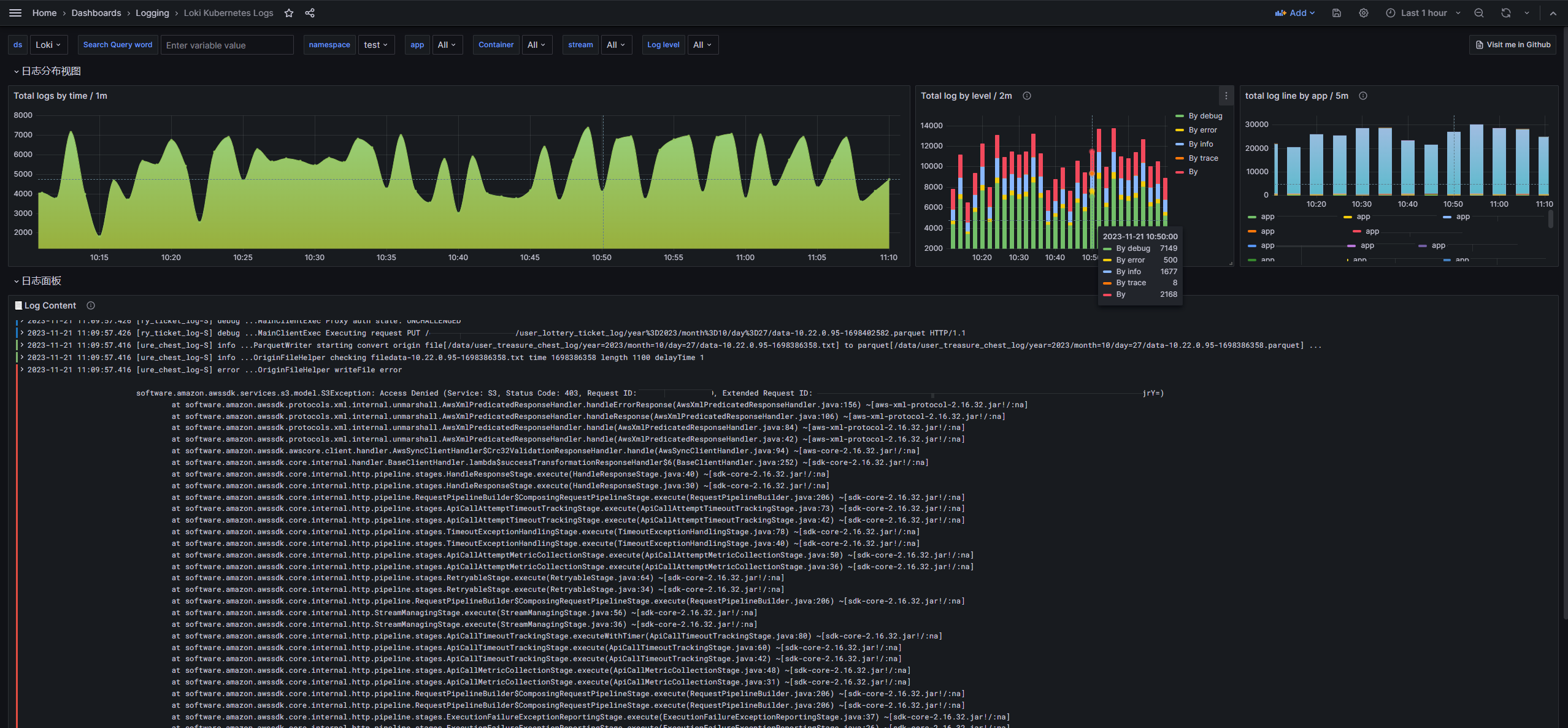
Task: Click the S3Exception Access Denied log line
Action: click(x=650, y=393)
